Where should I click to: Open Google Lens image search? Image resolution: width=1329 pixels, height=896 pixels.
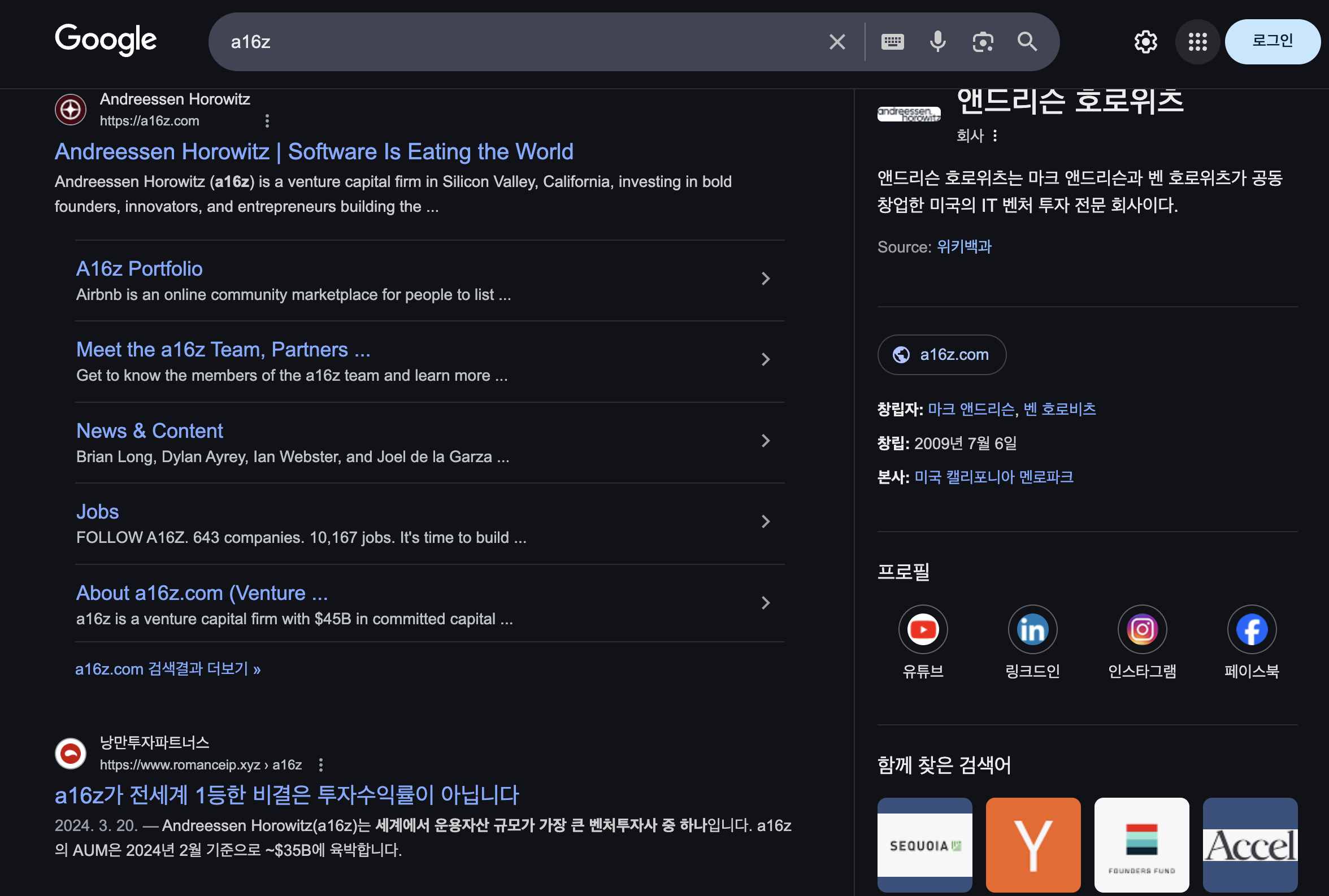tap(982, 42)
